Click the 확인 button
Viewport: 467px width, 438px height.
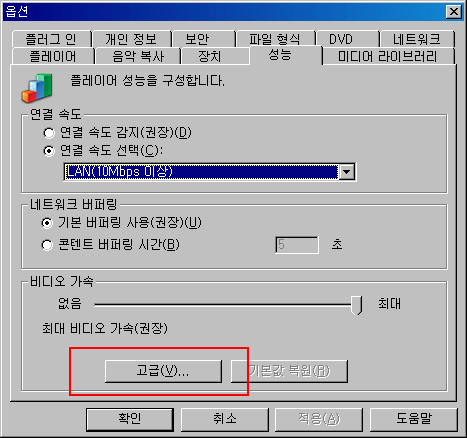coord(130,419)
